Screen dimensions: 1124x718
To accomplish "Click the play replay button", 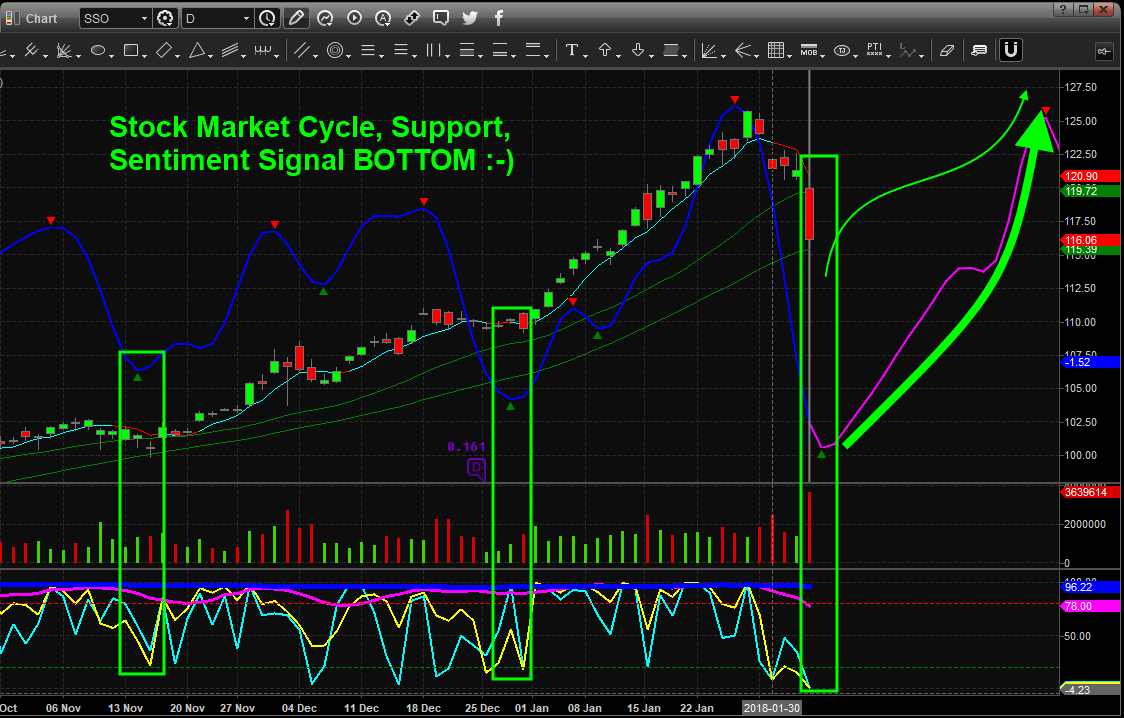I will [x=354, y=18].
